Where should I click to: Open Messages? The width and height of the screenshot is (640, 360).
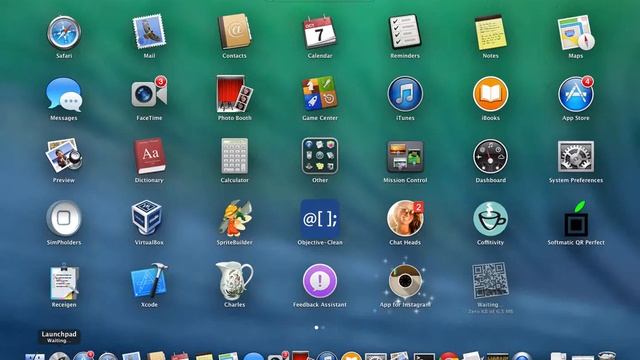coord(64,95)
